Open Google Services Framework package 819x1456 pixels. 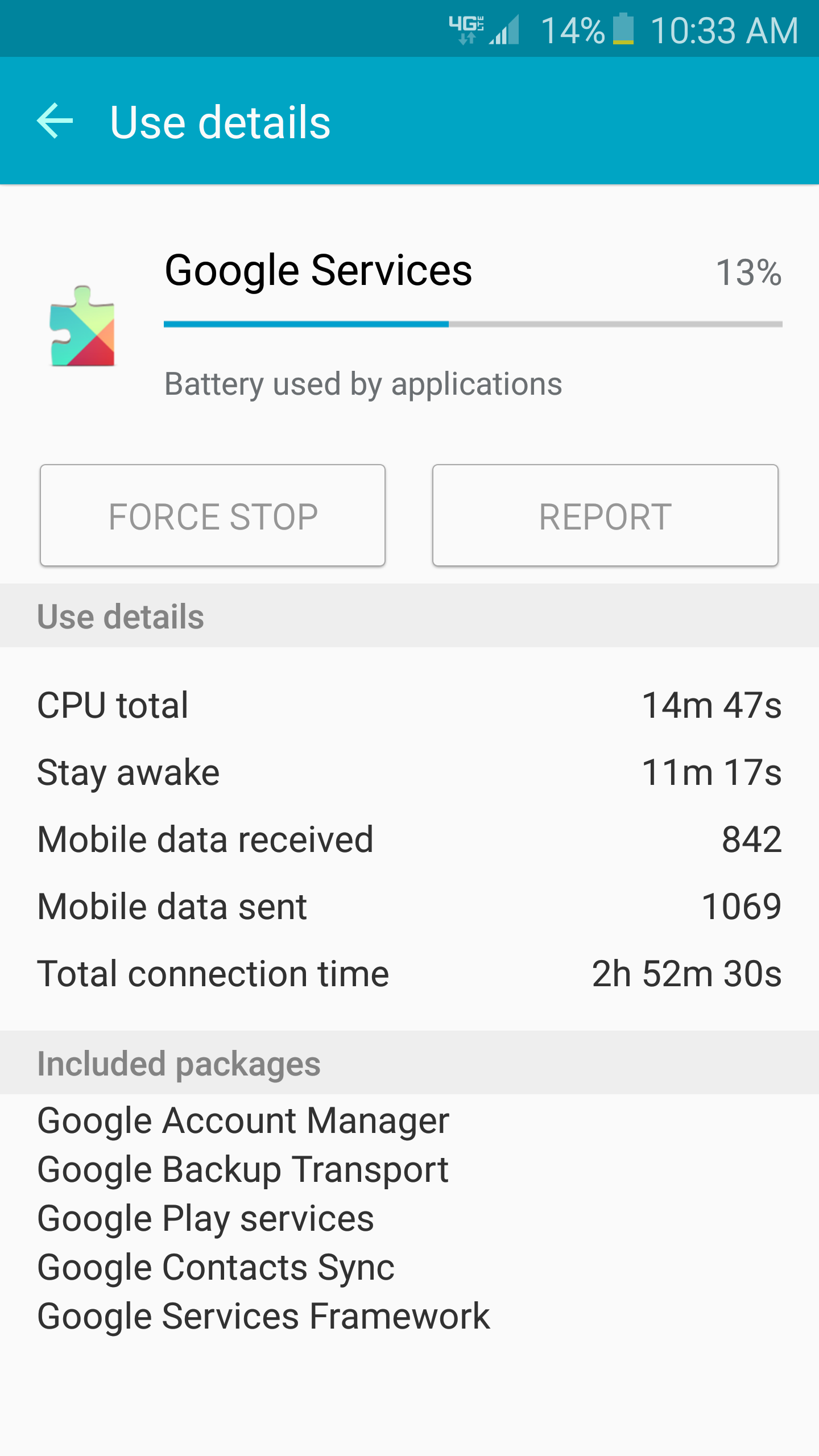tap(263, 1317)
